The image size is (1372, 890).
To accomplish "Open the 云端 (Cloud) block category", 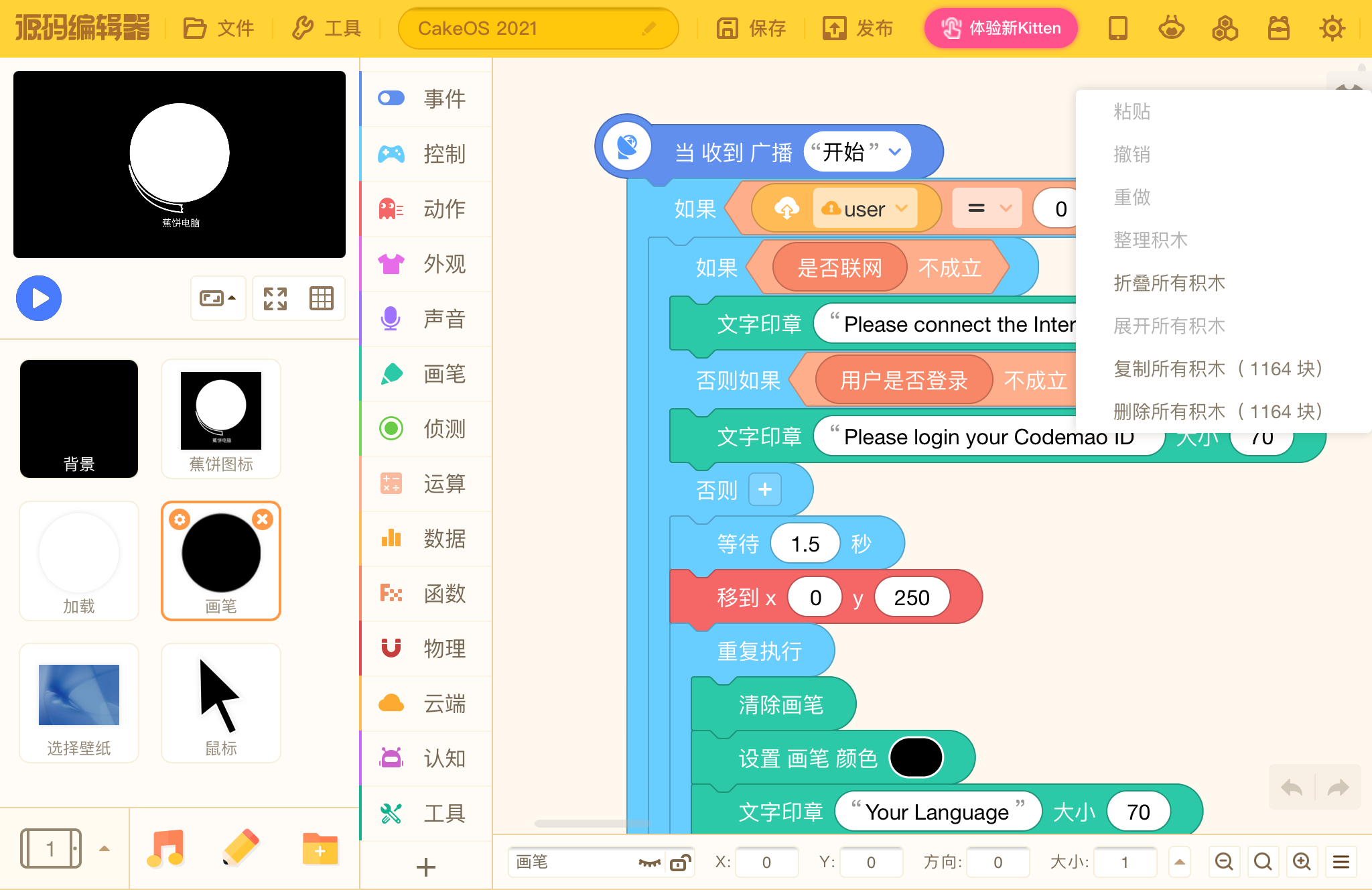I will (x=427, y=703).
